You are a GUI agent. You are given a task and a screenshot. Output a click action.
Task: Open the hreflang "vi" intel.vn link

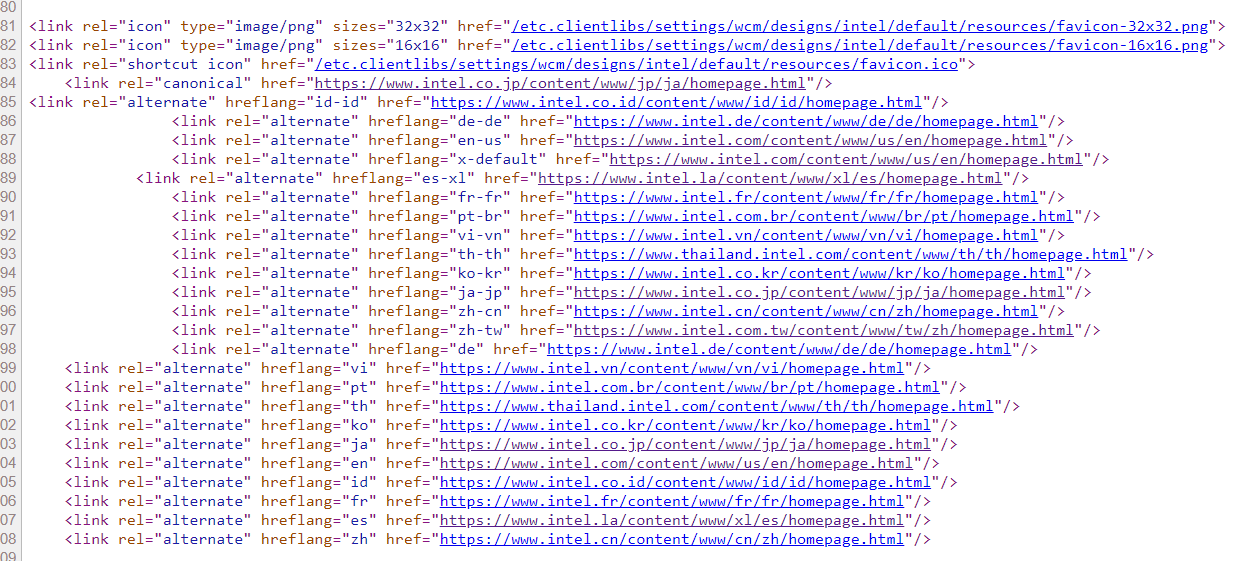pos(672,368)
